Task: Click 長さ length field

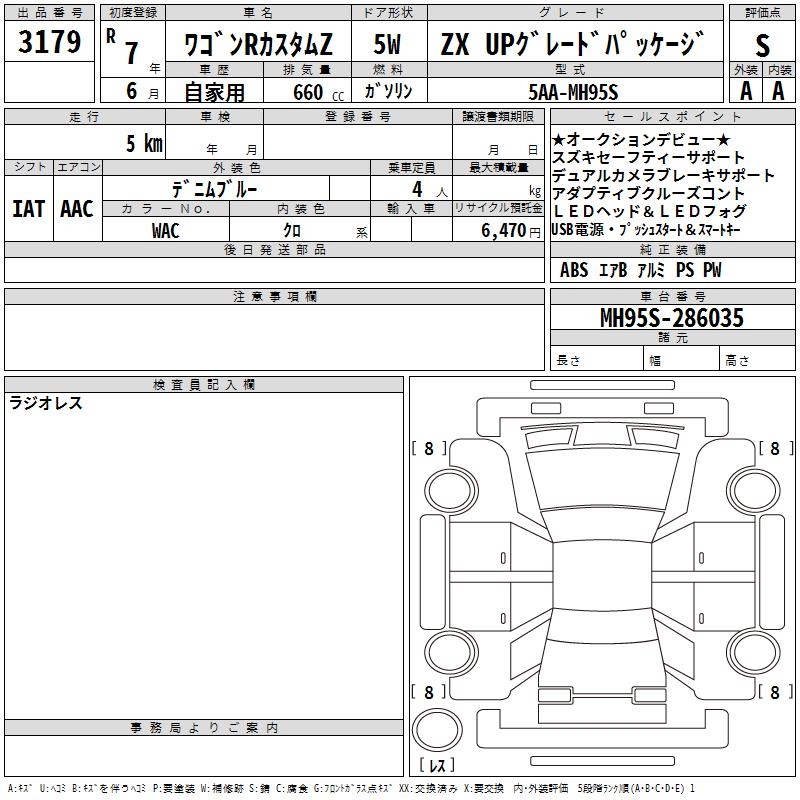Action: click(x=597, y=359)
